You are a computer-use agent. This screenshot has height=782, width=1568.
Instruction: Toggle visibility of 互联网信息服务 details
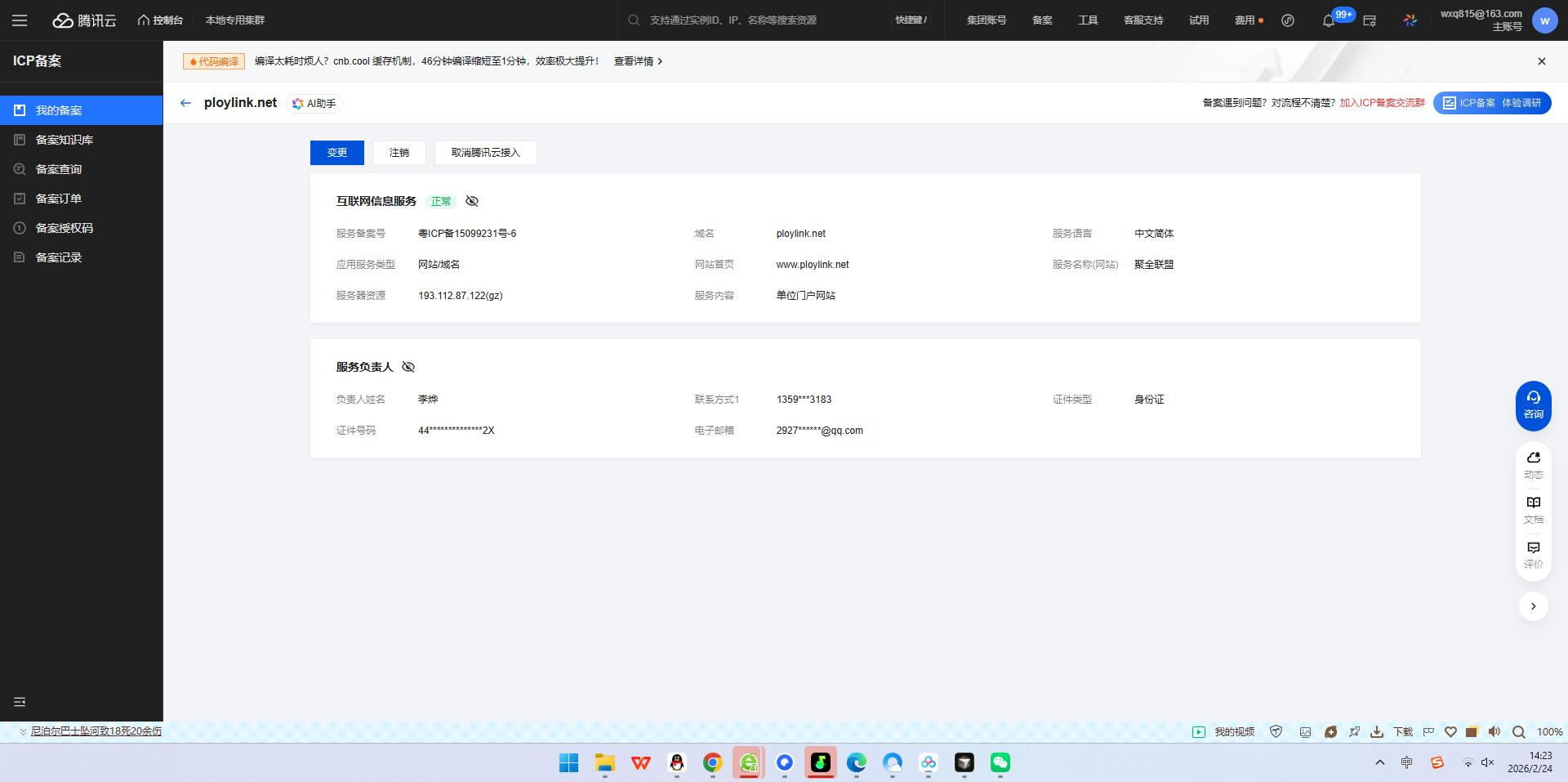472,201
